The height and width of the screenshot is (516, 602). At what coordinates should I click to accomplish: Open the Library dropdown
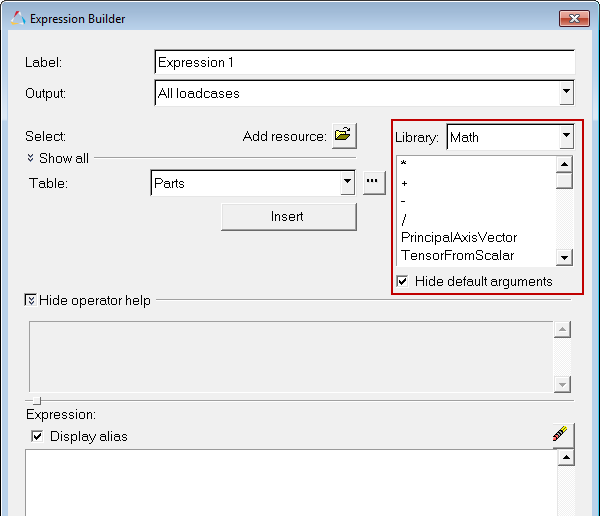click(566, 137)
